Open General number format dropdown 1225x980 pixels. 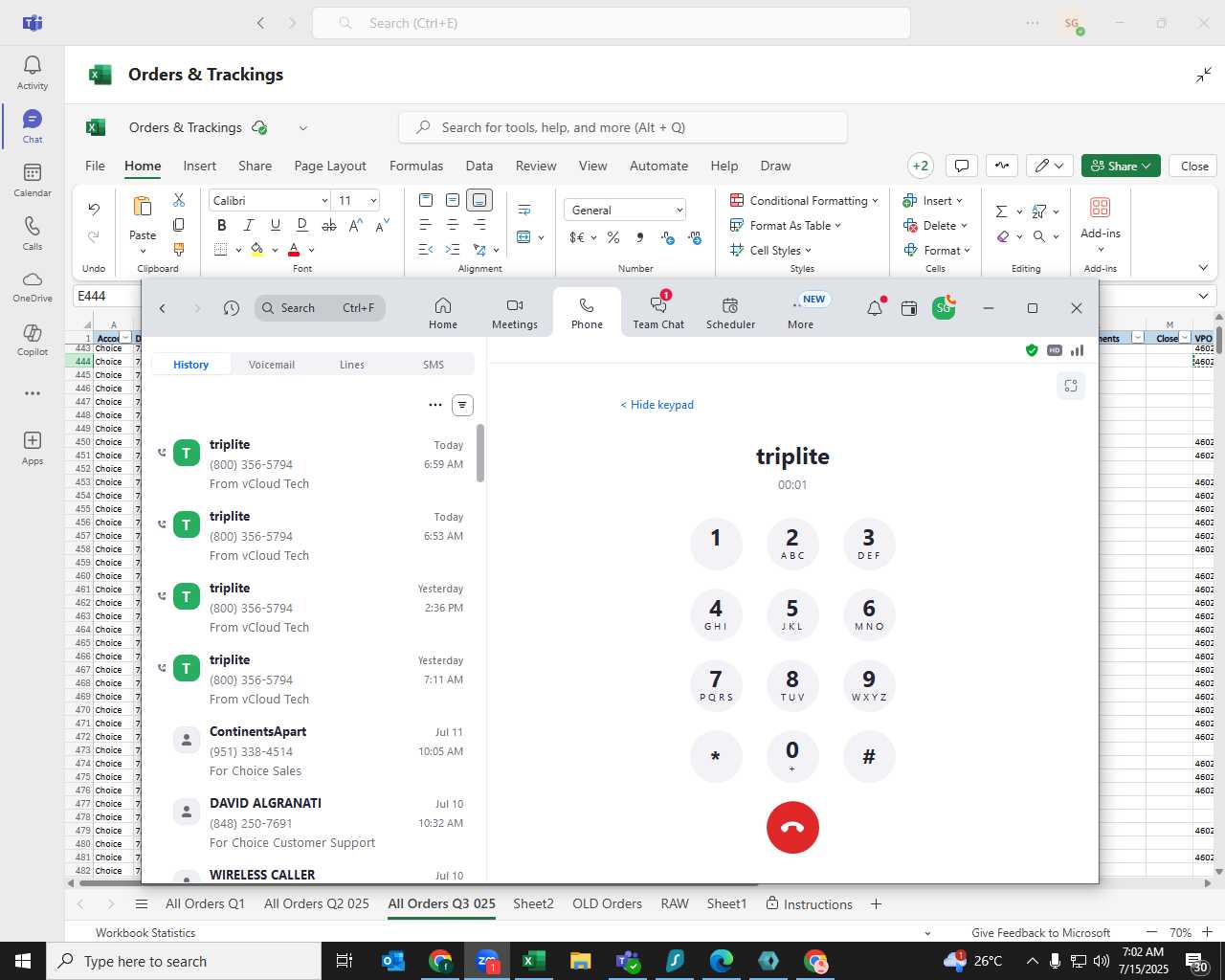(679, 210)
